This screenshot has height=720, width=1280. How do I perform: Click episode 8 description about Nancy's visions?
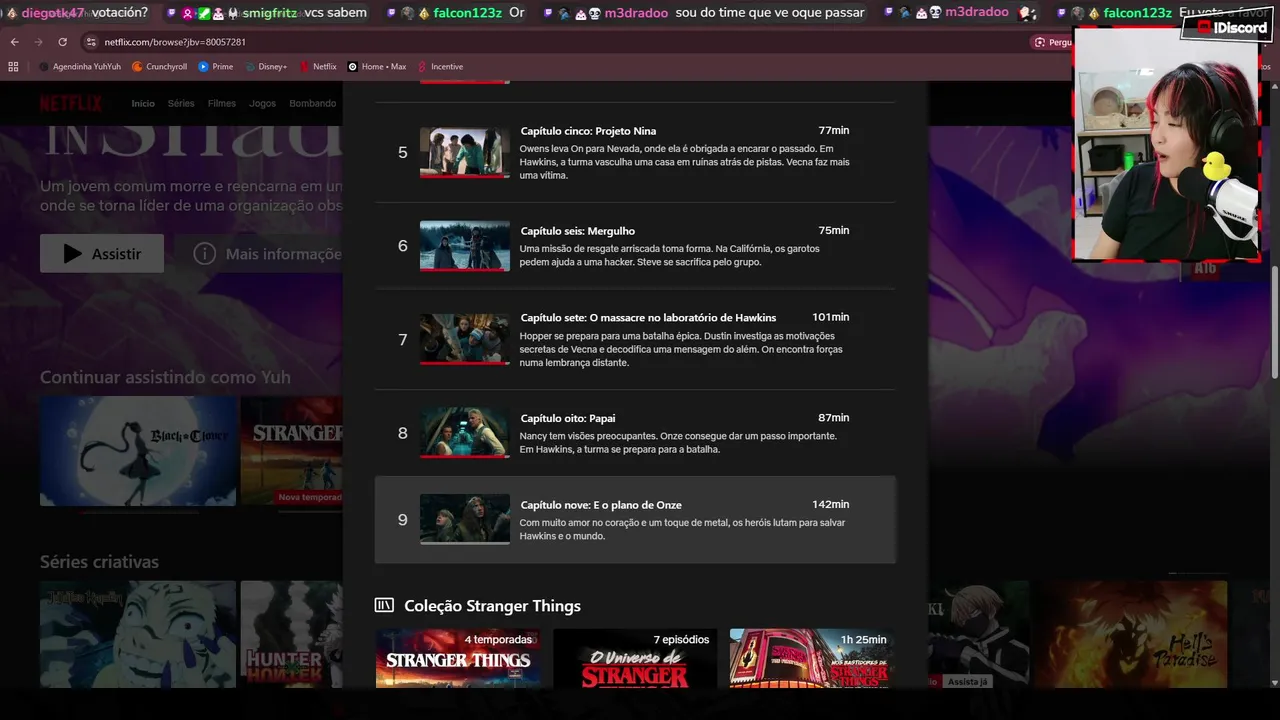[678, 442]
